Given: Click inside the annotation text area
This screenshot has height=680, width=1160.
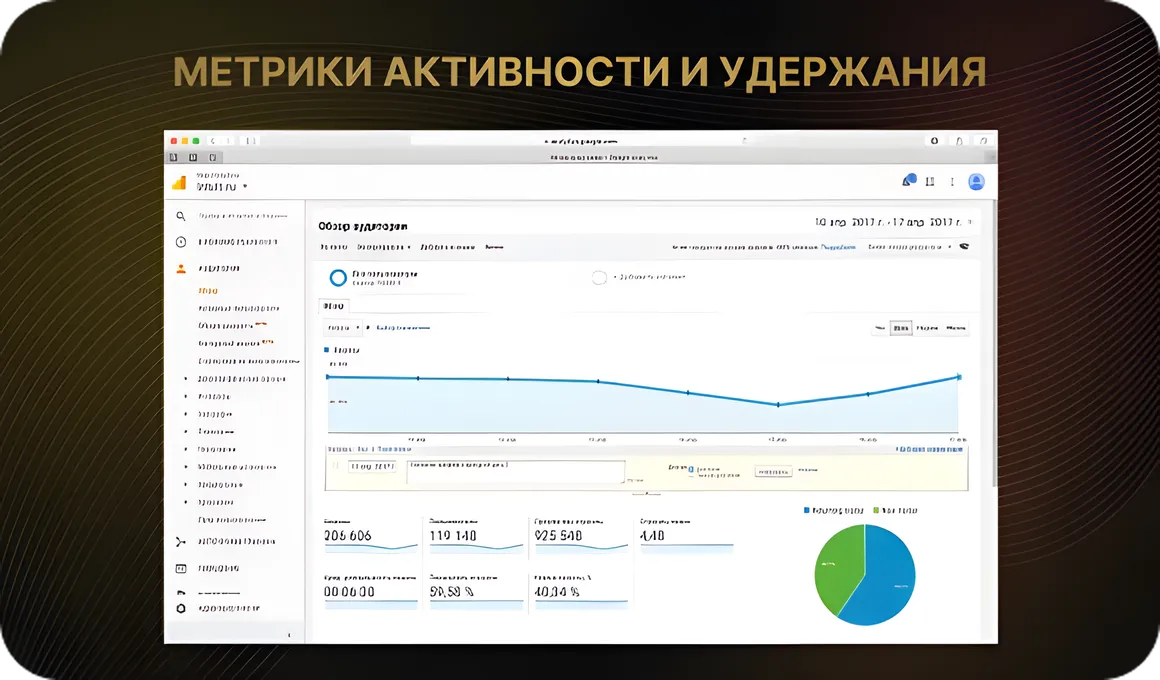Looking at the screenshot, I should click(x=516, y=471).
